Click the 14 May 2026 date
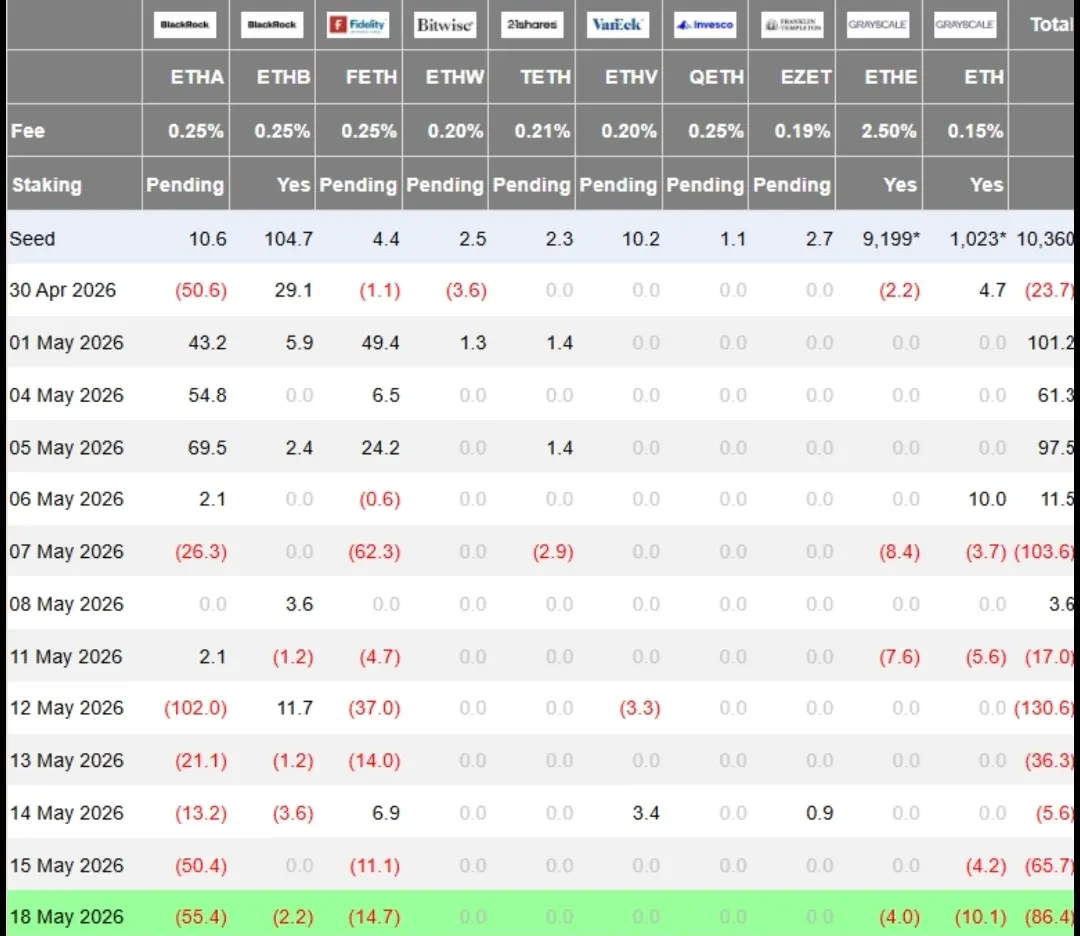This screenshot has height=936, width=1080. click(66, 813)
